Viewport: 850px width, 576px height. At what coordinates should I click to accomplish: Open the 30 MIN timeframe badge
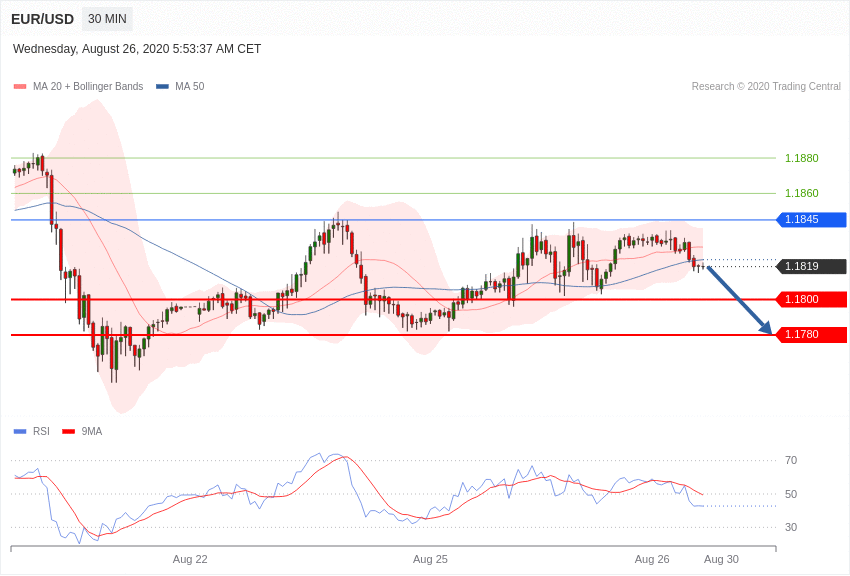pos(107,19)
